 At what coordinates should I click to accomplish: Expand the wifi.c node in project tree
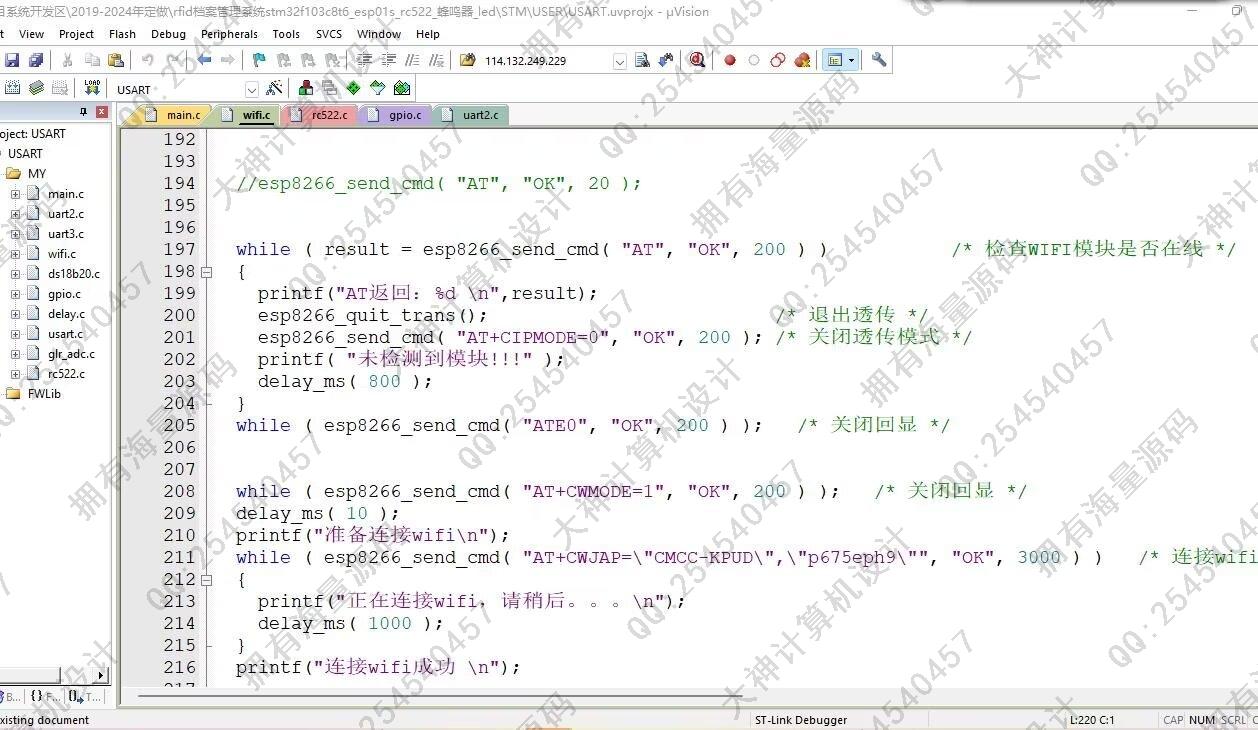coord(15,254)
